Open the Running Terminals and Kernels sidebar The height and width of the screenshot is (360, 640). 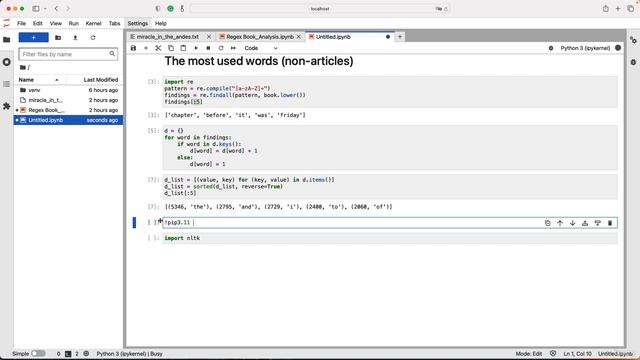7,62
